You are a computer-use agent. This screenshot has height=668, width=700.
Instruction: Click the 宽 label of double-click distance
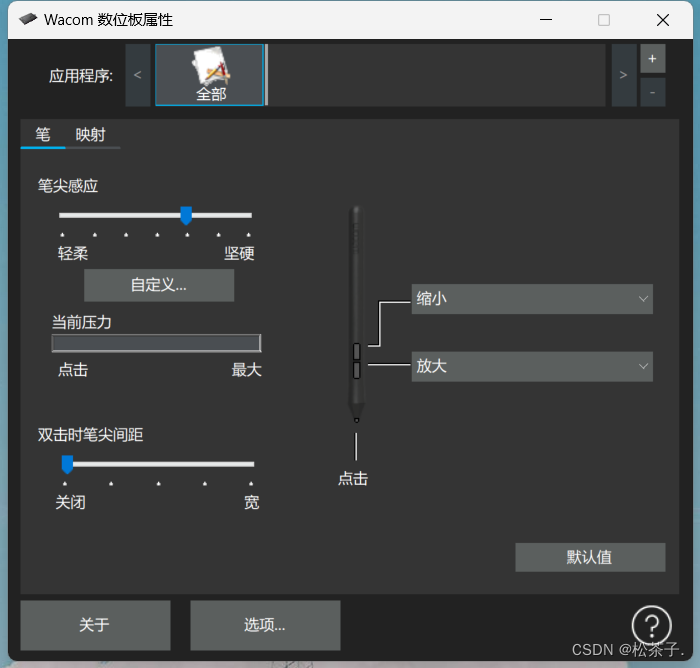(251, 502)
